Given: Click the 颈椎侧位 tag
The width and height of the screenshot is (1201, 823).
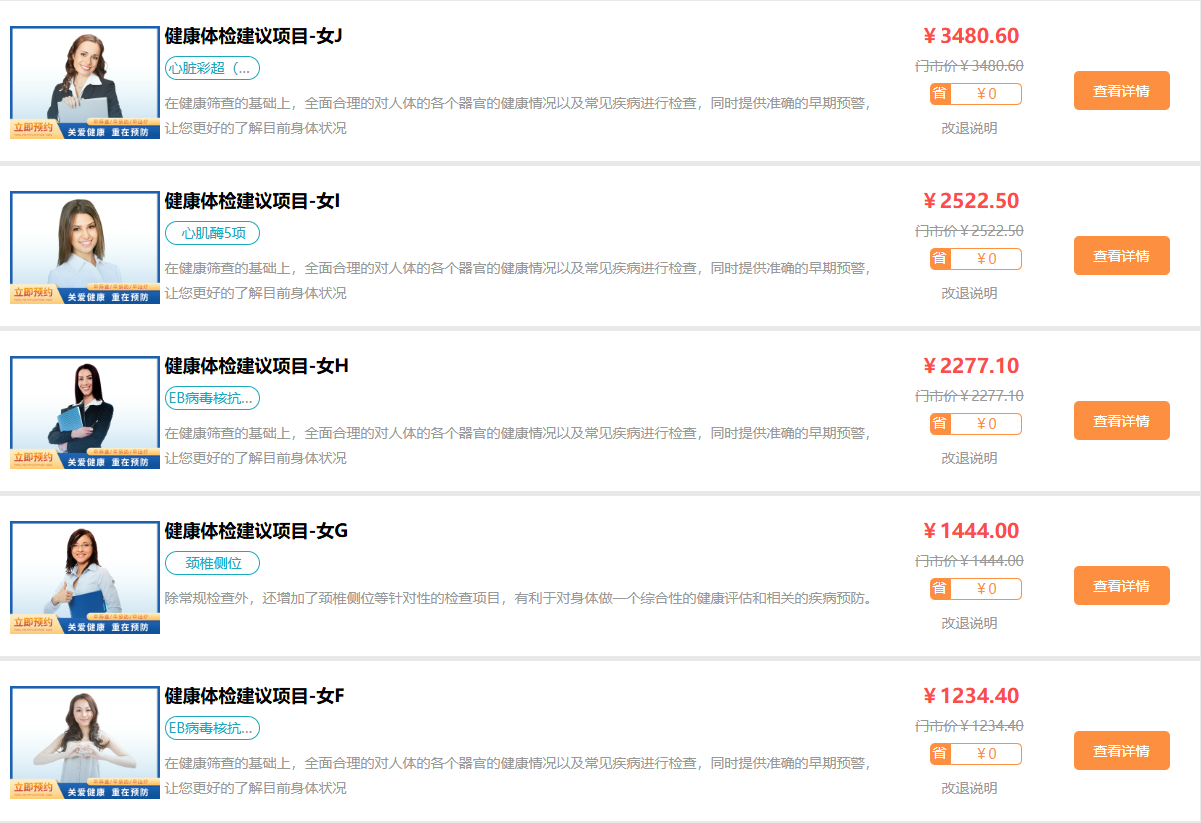Looking at the screenshot, I should click(x=212, y=563).
